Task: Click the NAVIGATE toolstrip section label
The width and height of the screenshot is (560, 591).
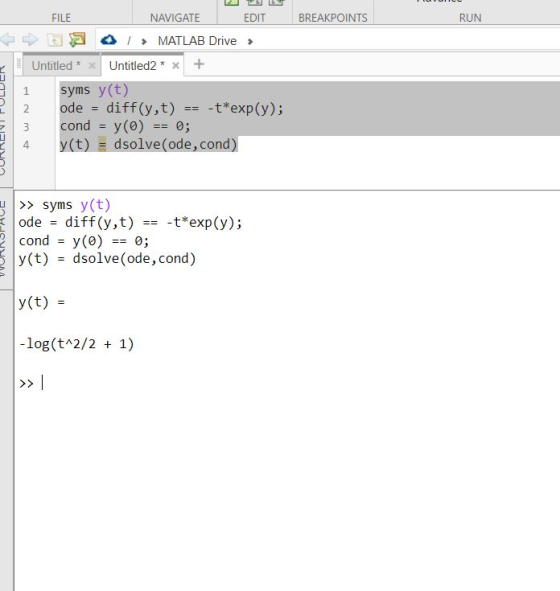Action: (175, 18)
